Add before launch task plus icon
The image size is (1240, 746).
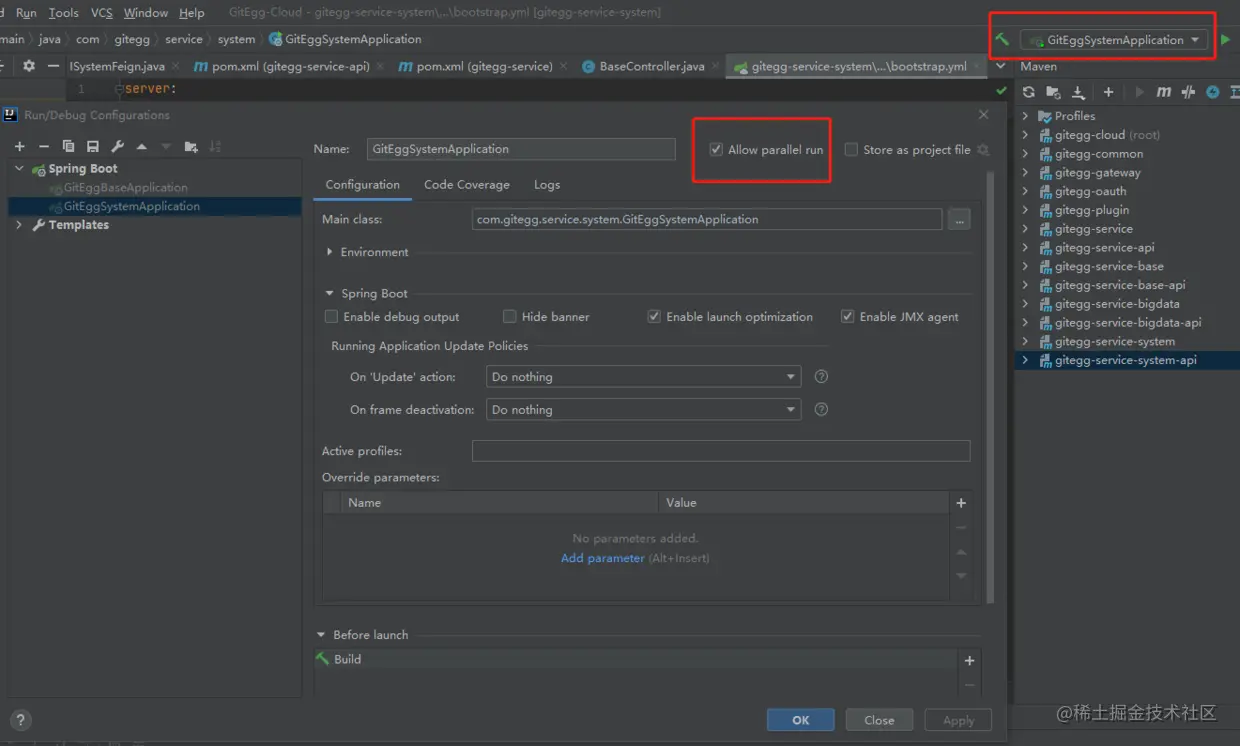click(969, 660)
